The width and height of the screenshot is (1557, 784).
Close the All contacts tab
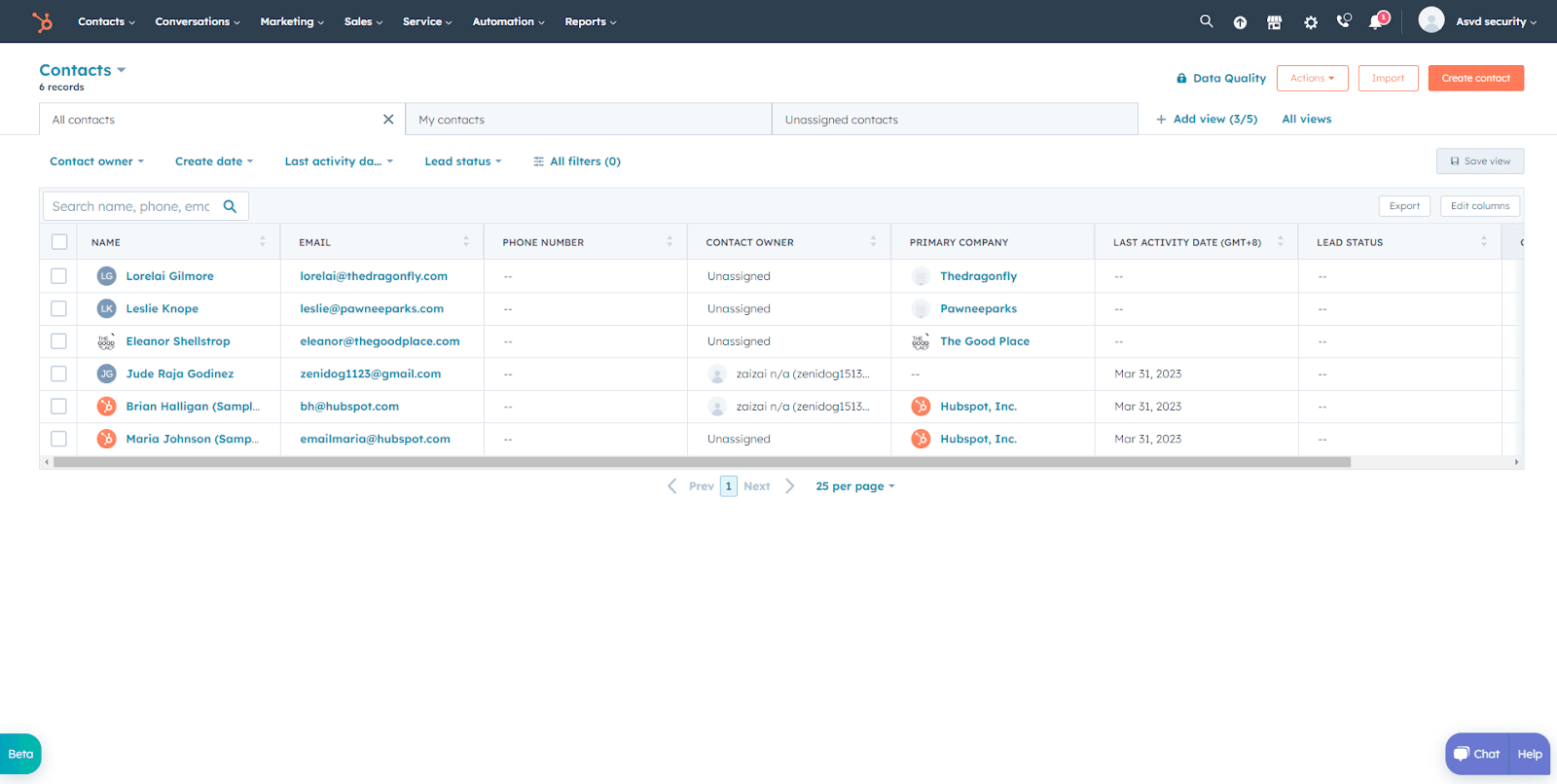tap(388, 120)
